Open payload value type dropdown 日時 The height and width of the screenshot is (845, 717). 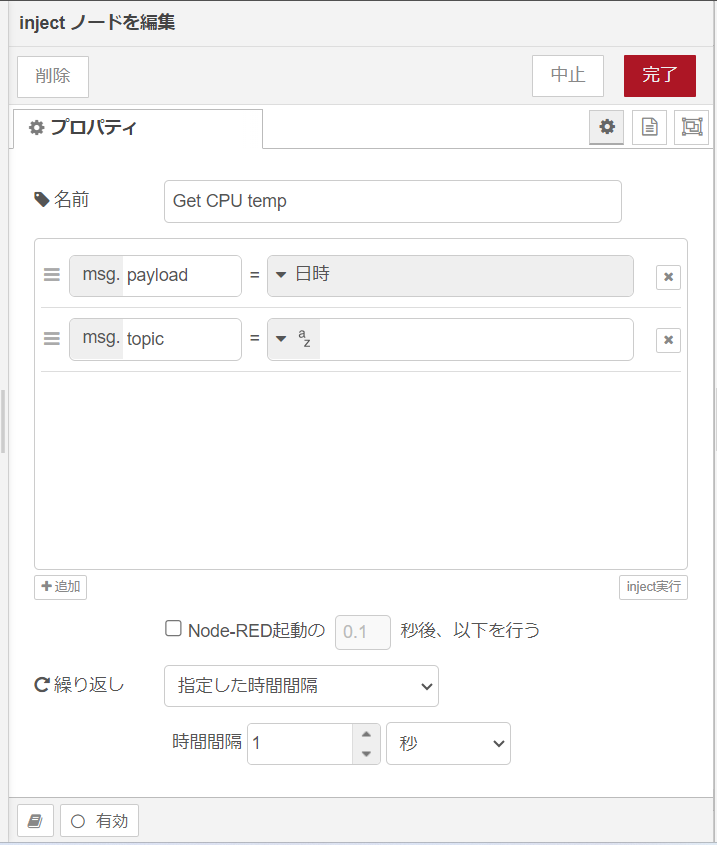click(450, 275)
